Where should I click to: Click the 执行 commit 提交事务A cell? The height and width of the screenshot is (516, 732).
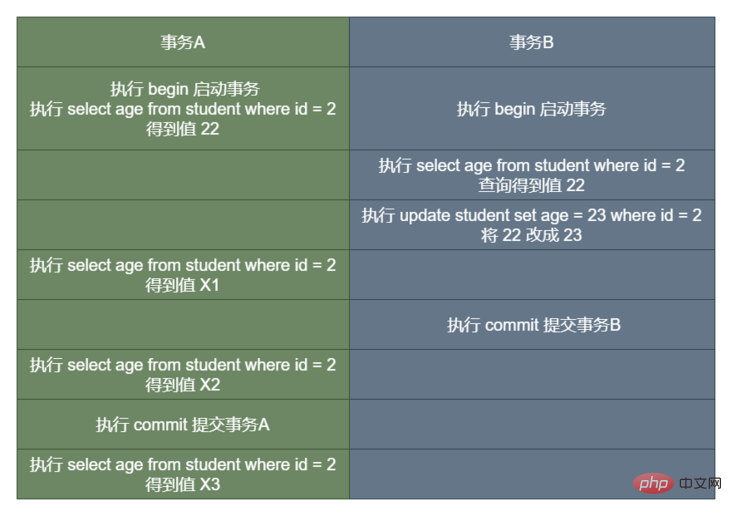click(183, 425)
